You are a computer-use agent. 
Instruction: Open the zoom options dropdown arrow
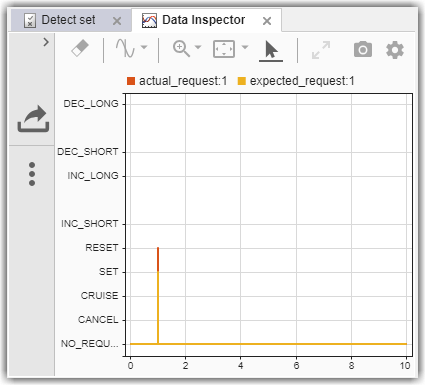point(198,47)
